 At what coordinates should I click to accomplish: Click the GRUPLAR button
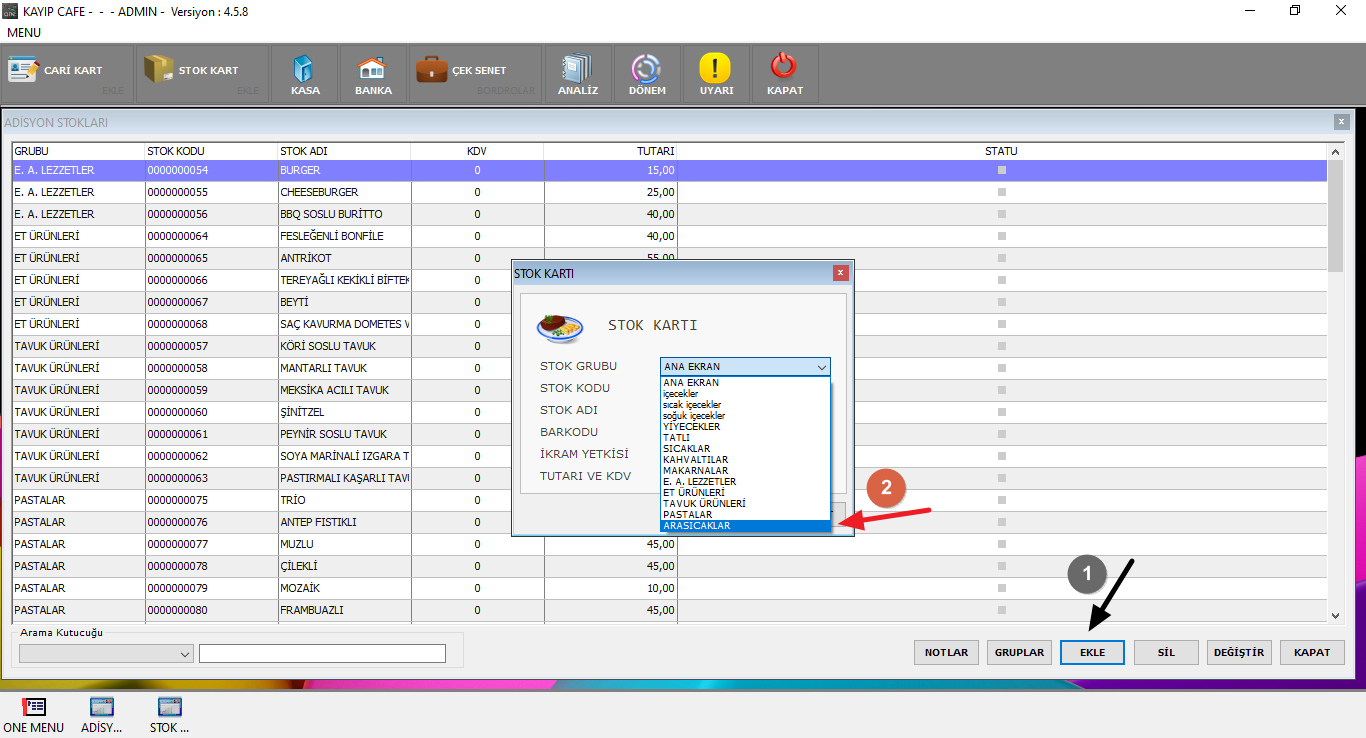tap(1020, 652)
